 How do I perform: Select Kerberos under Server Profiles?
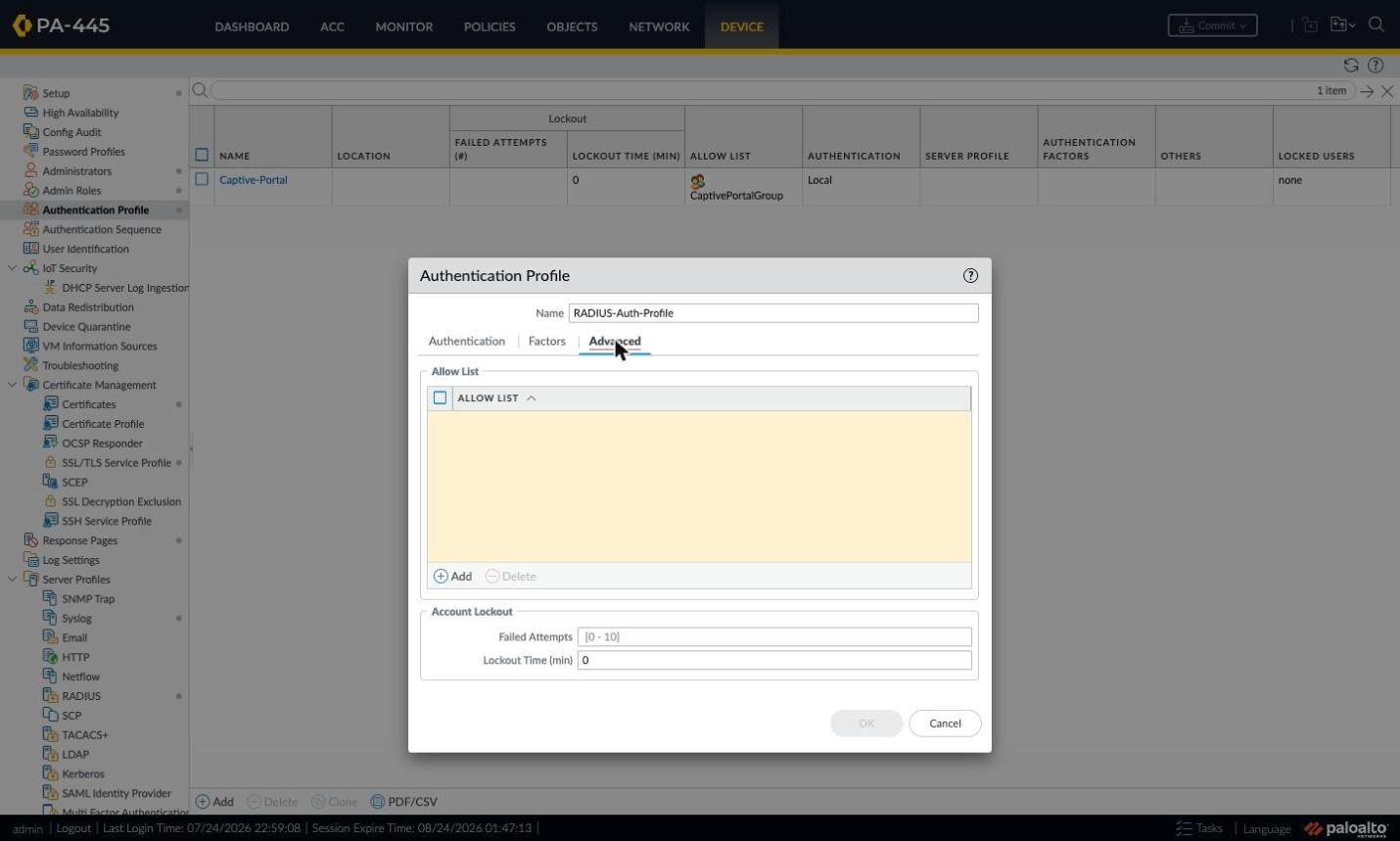pyautogui.click(x=83, y=774)
